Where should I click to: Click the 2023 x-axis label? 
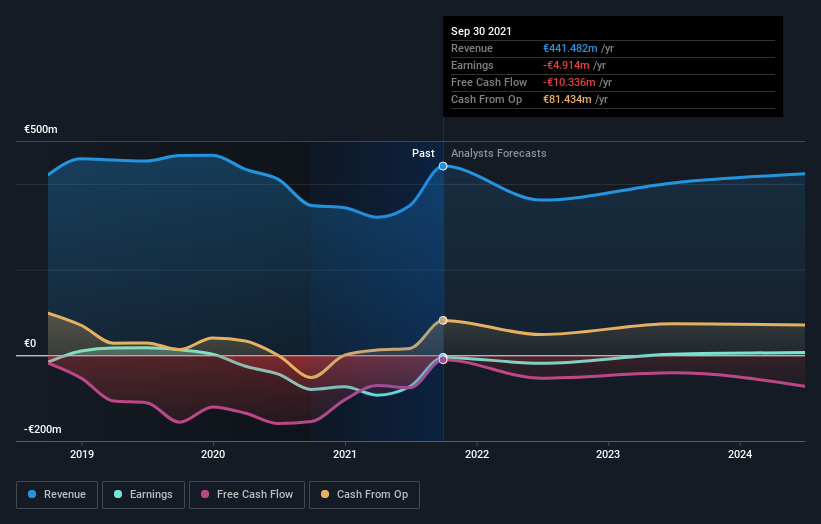(x=608, y=454)
